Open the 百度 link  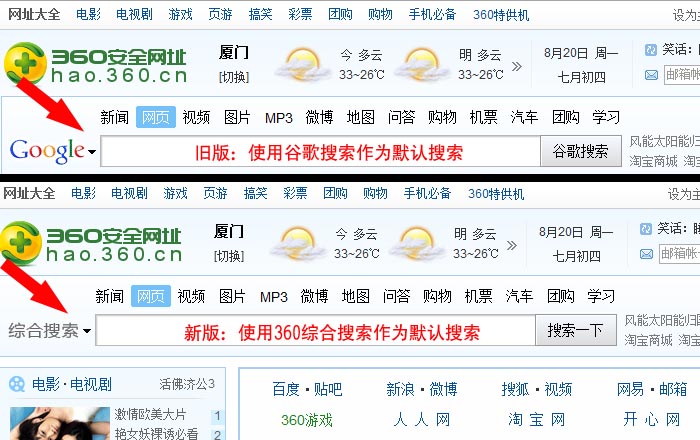point(286,389)
